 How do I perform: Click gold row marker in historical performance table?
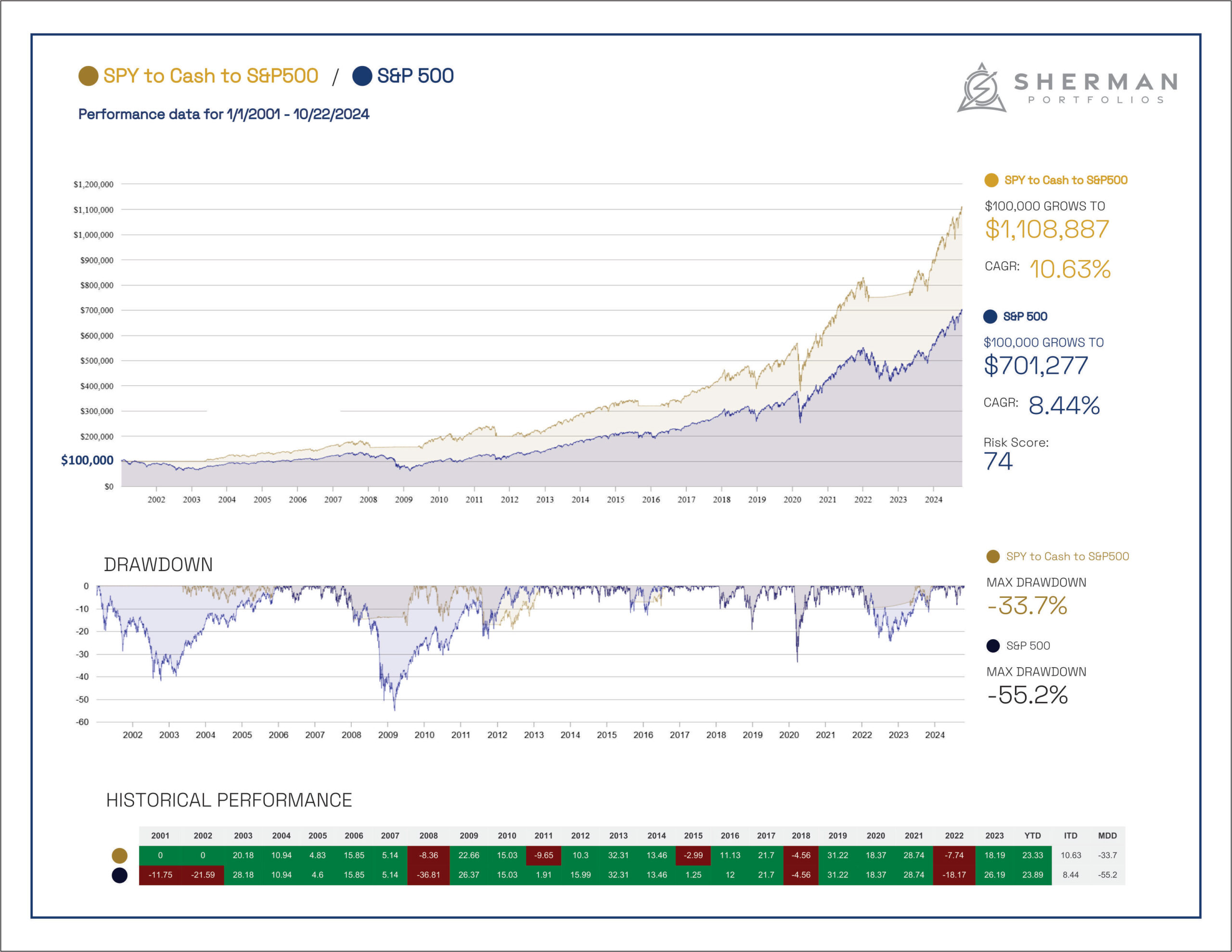(119, 856)
